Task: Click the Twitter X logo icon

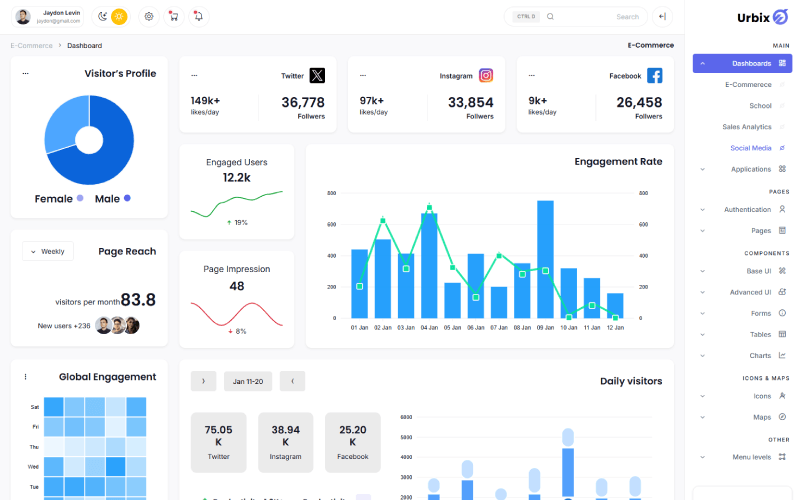Action: 317,75
